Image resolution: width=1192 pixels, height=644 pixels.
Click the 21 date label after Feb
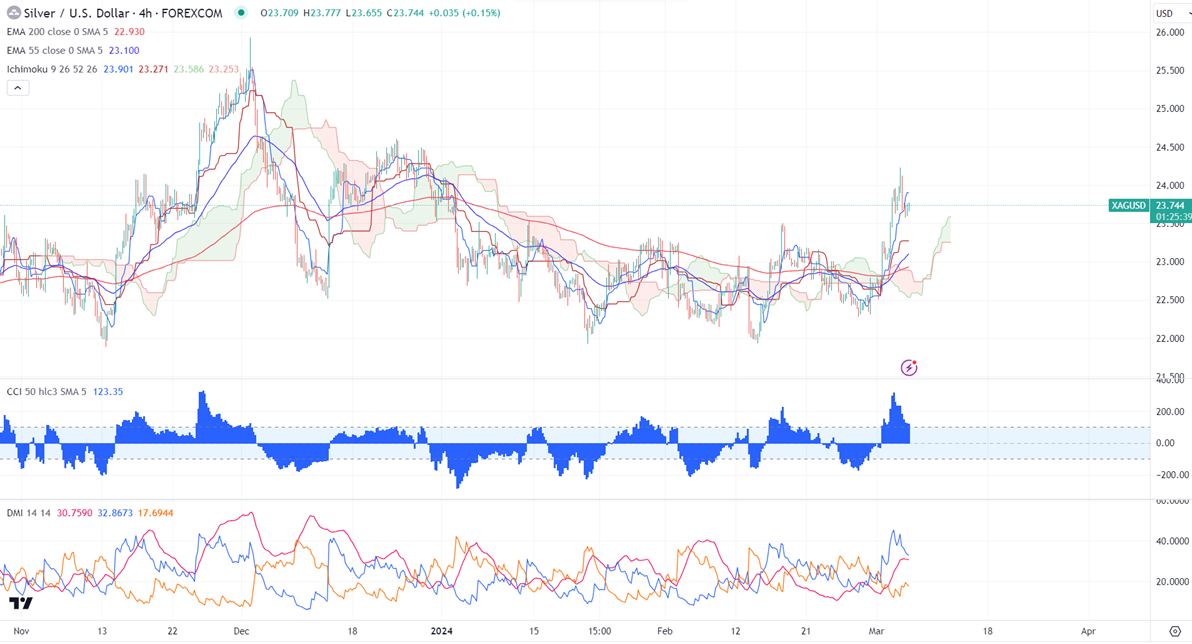pyautogui.click(x=806, y=631)
